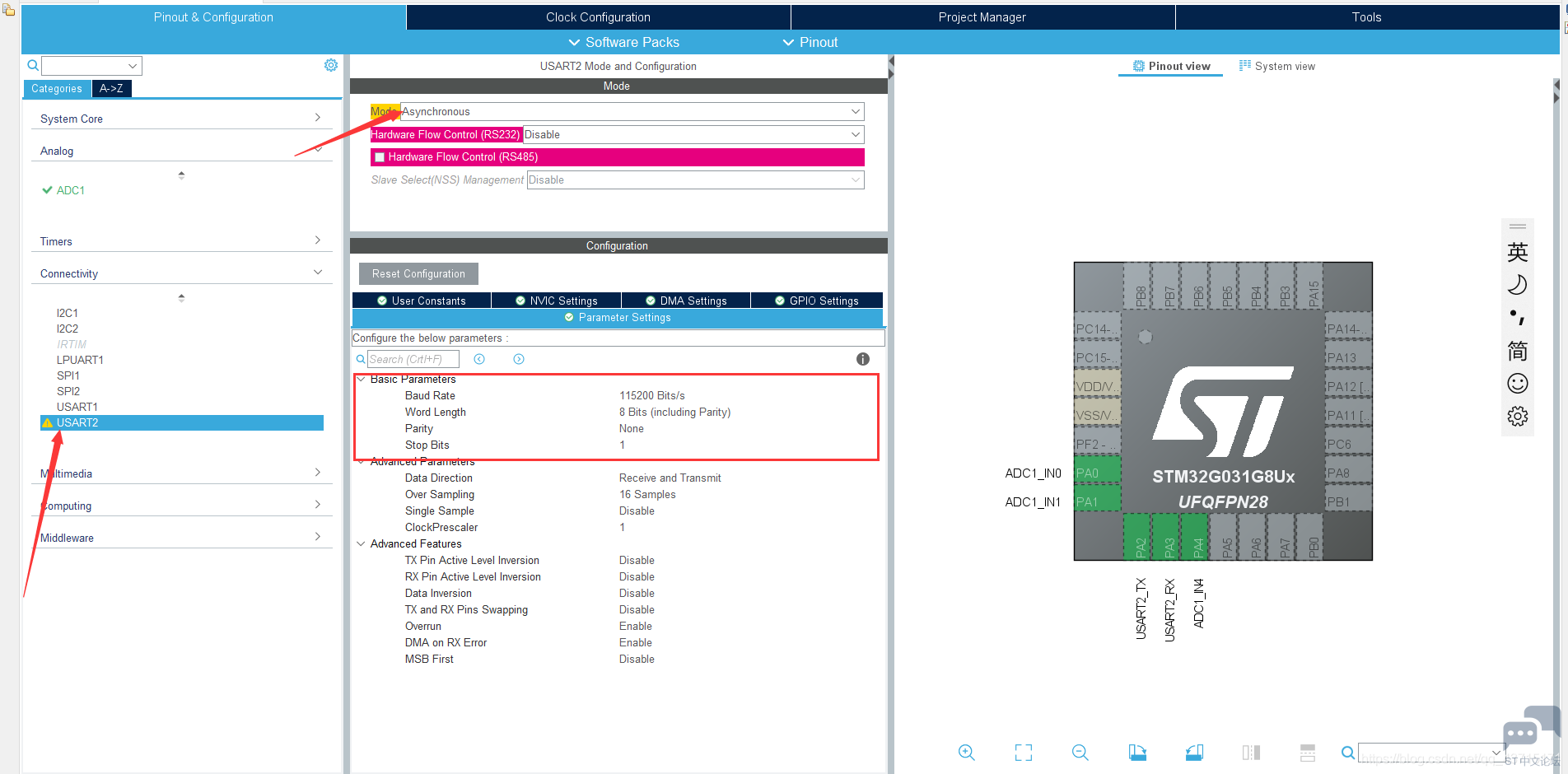
Task: Open the categories settings gear icon
Action: [331, 65]
